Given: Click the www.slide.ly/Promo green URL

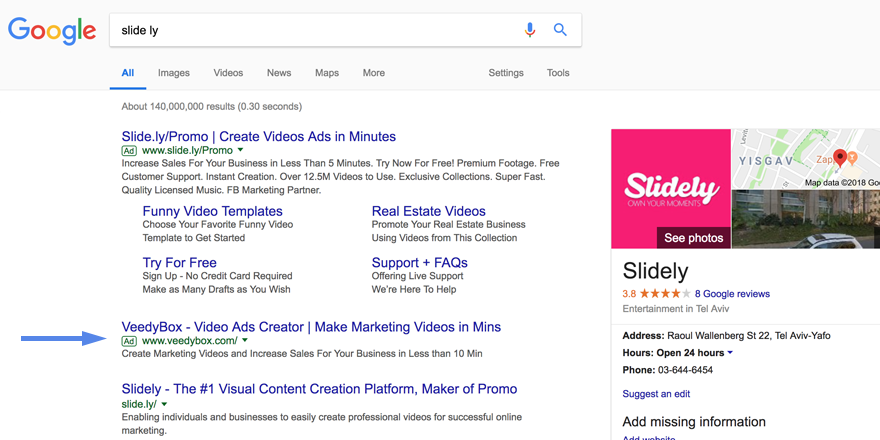Looking at the screenshot, I should click(x=187, y=150).
